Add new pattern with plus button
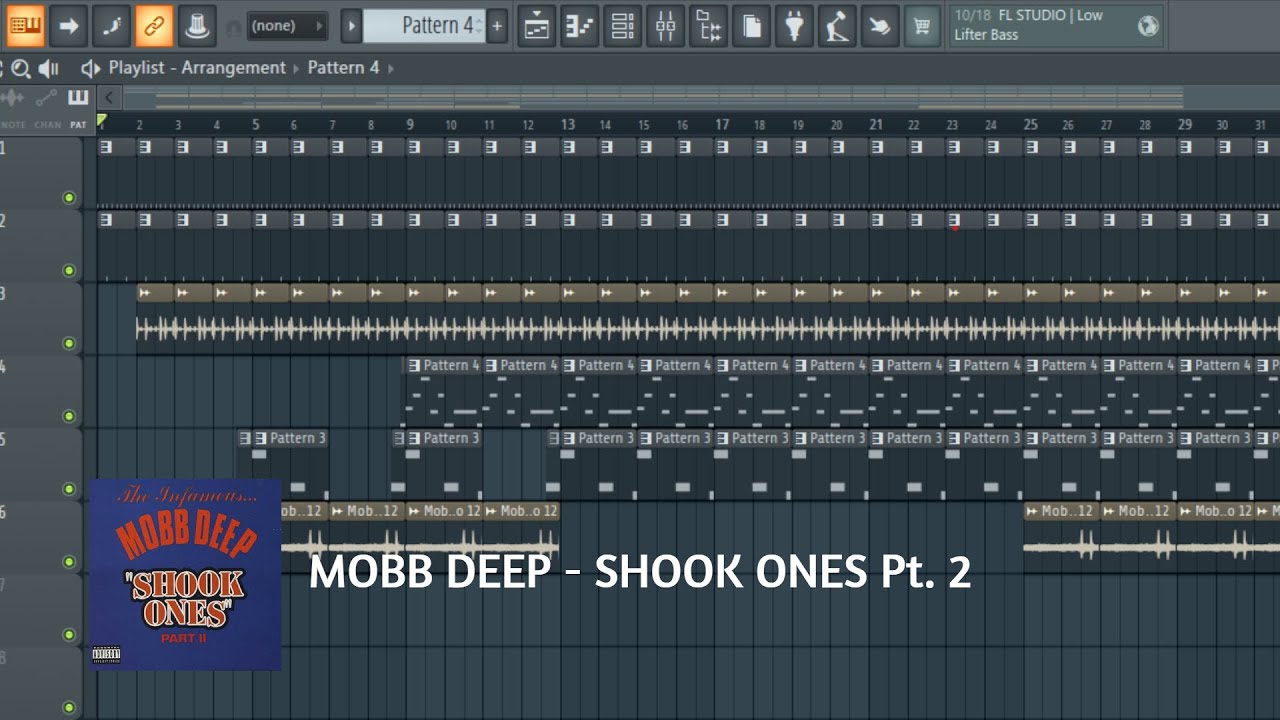 pos(497,25)
